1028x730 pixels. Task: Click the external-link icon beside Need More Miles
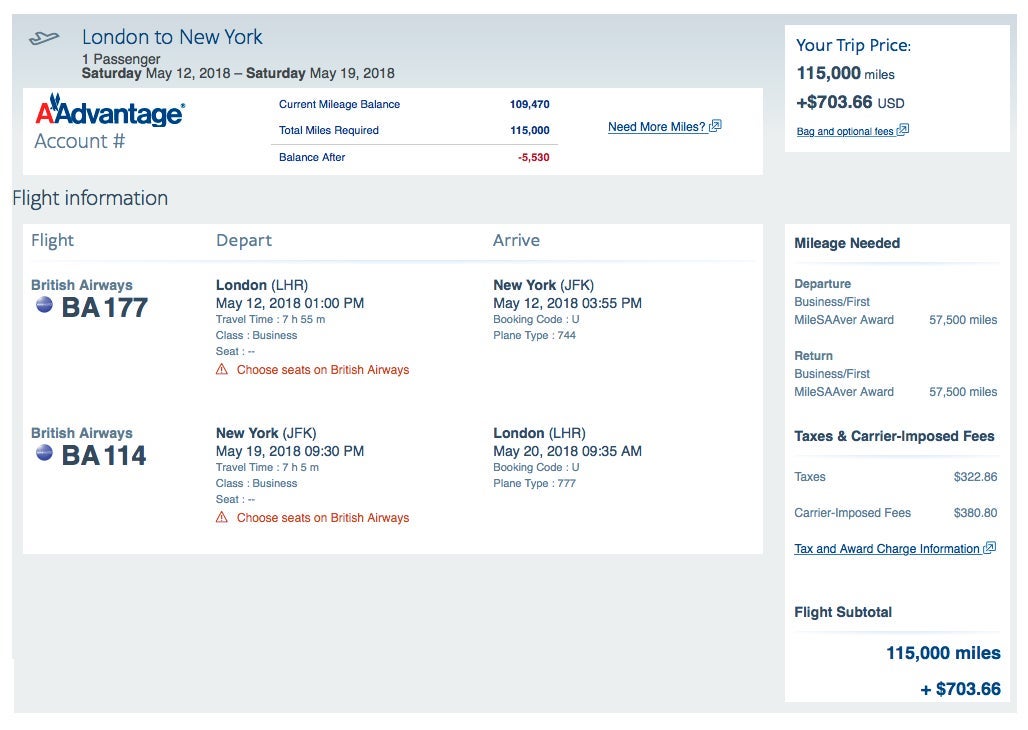715,127
